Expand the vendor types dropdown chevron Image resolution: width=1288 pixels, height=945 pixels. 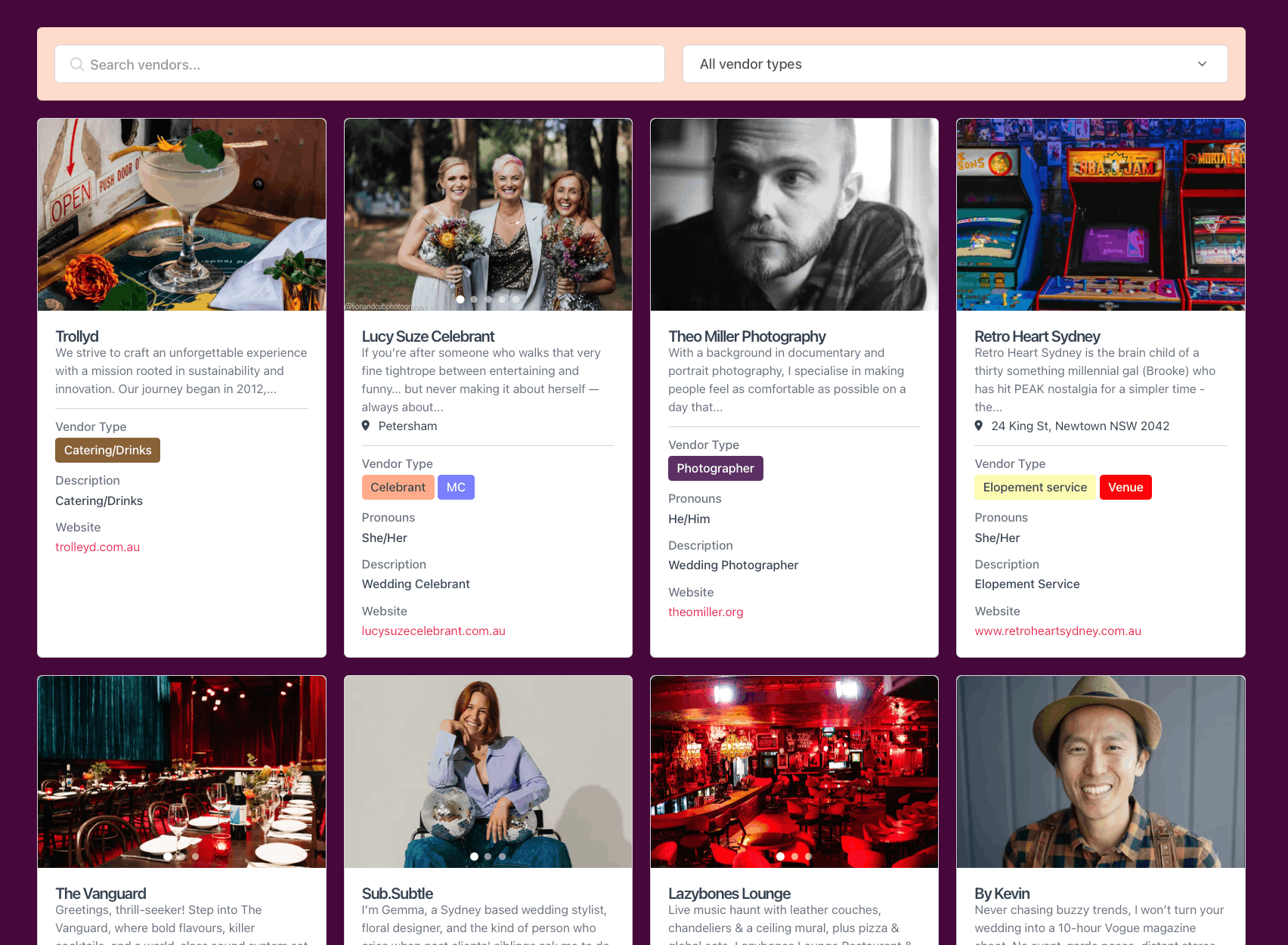pyautogui.click(x=1202, y=64)
